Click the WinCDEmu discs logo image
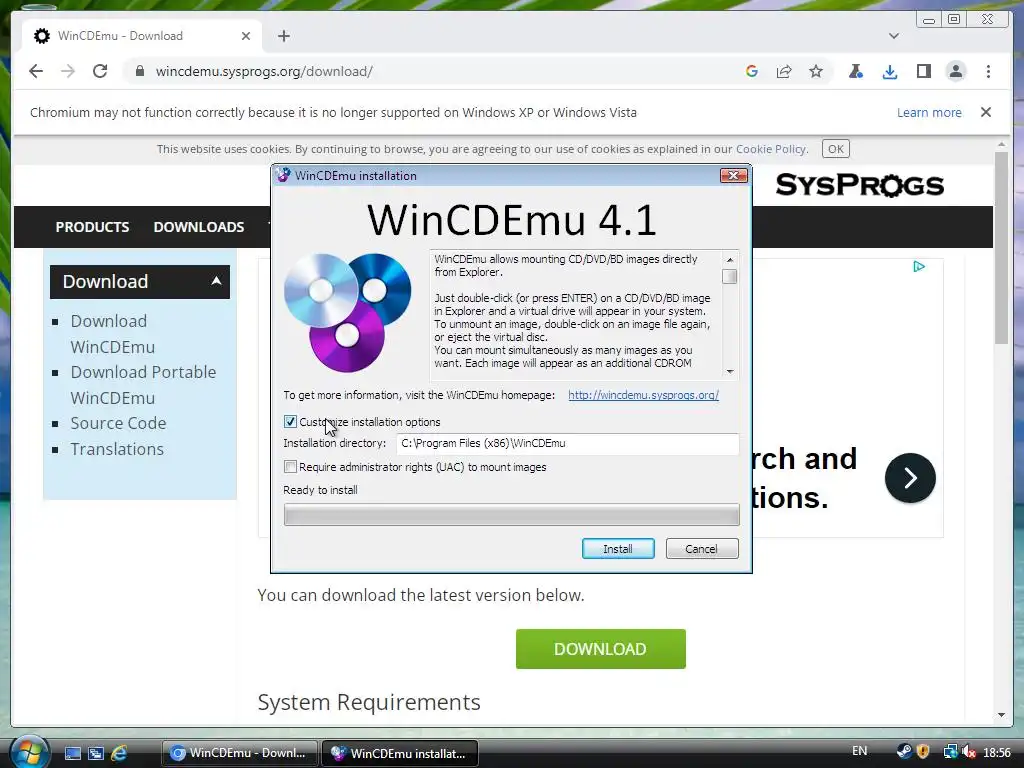The width and height of the screenshot is (1024, 768). tap(347, 312)
